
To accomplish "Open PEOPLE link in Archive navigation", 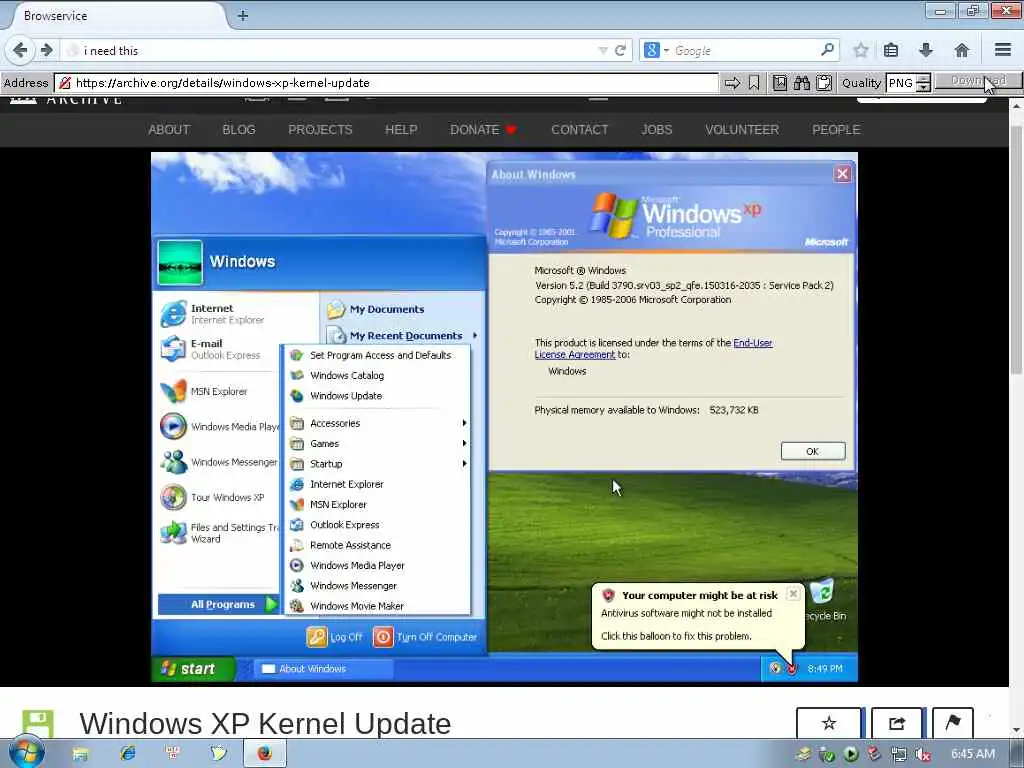I will pyautogui.click(x=836, y=129).
